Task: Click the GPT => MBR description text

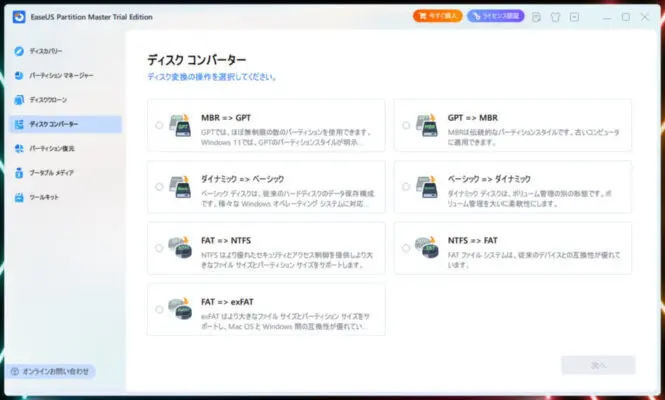Action: point(534,137)
